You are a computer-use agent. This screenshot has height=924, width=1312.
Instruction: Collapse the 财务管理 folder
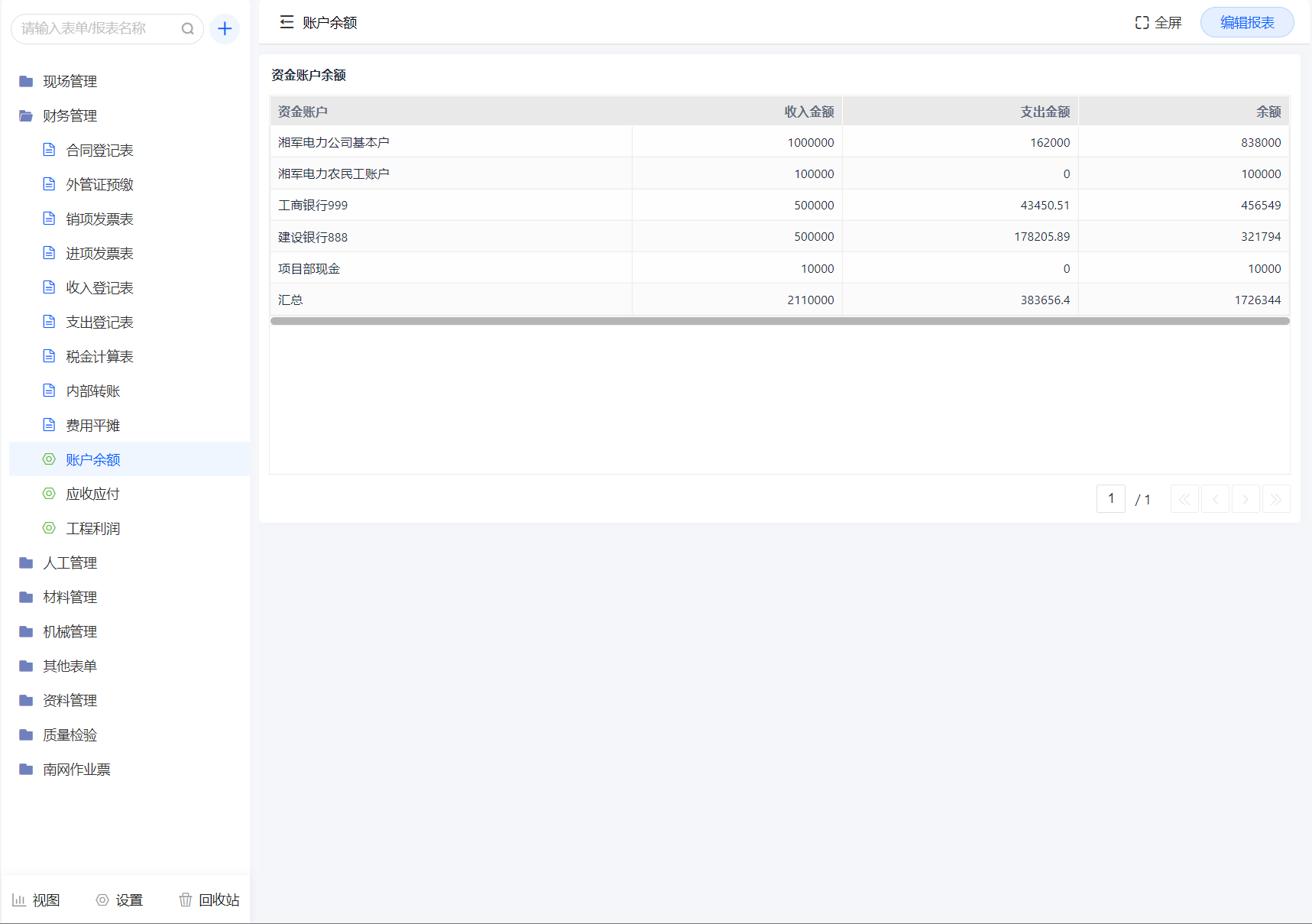70,115
